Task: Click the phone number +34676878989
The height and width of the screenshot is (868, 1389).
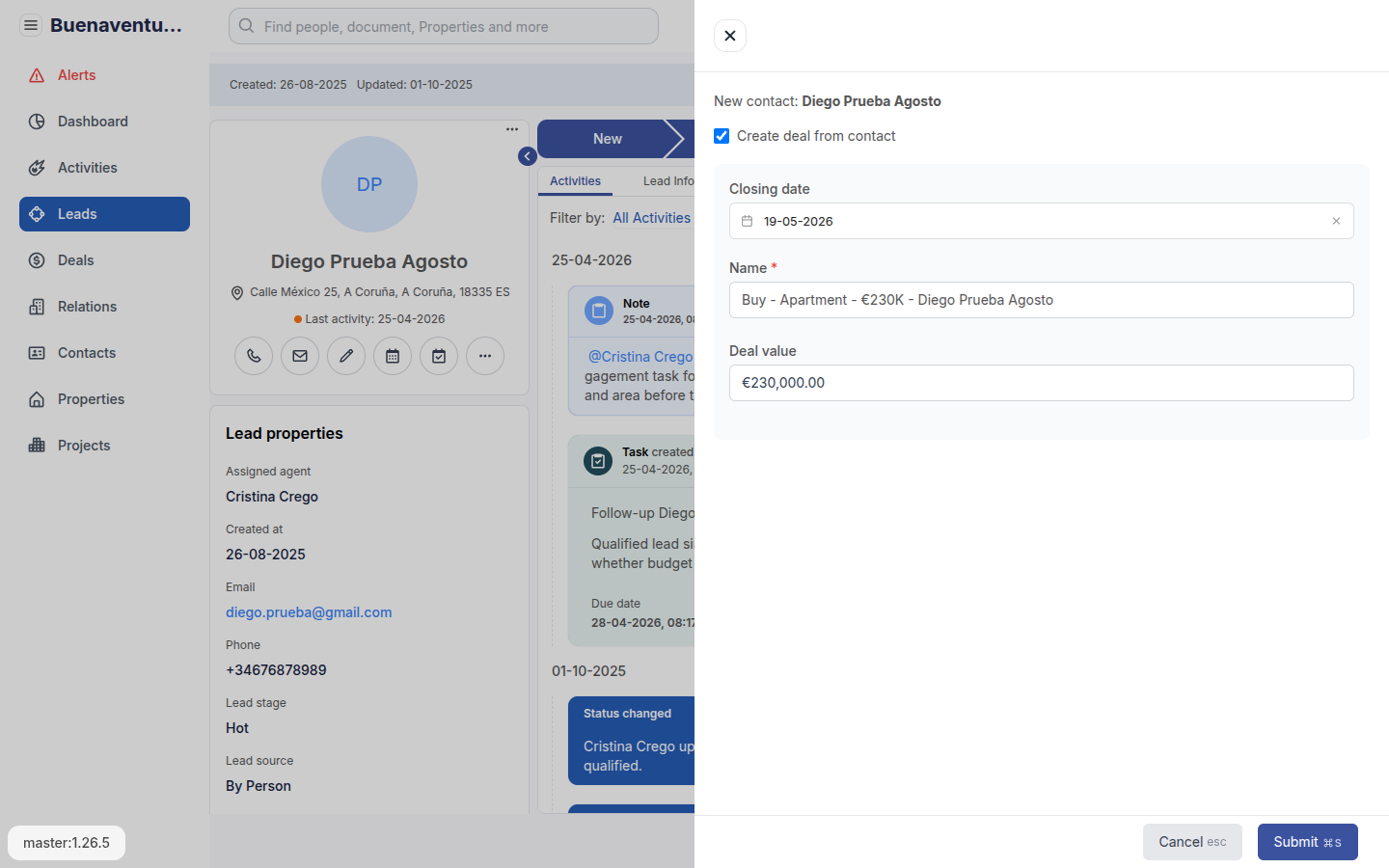Action: (x=276, y=670)
